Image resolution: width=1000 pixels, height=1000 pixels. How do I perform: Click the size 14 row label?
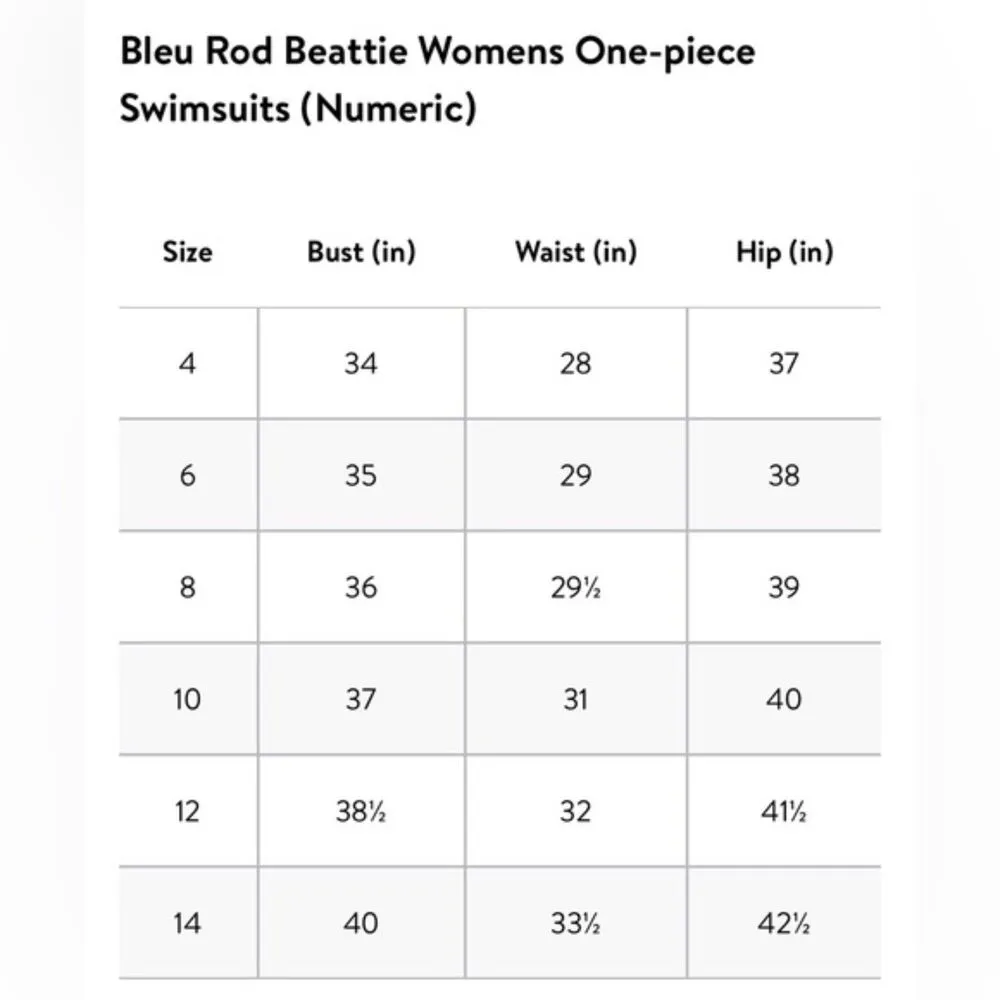(x=187, y=923)
